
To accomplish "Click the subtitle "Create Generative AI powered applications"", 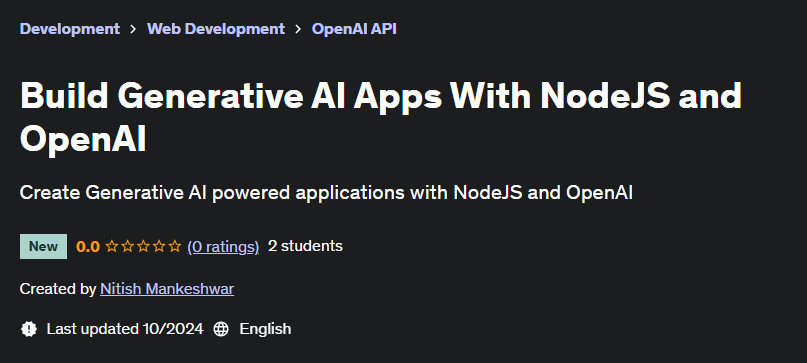I will click(326, 193).
